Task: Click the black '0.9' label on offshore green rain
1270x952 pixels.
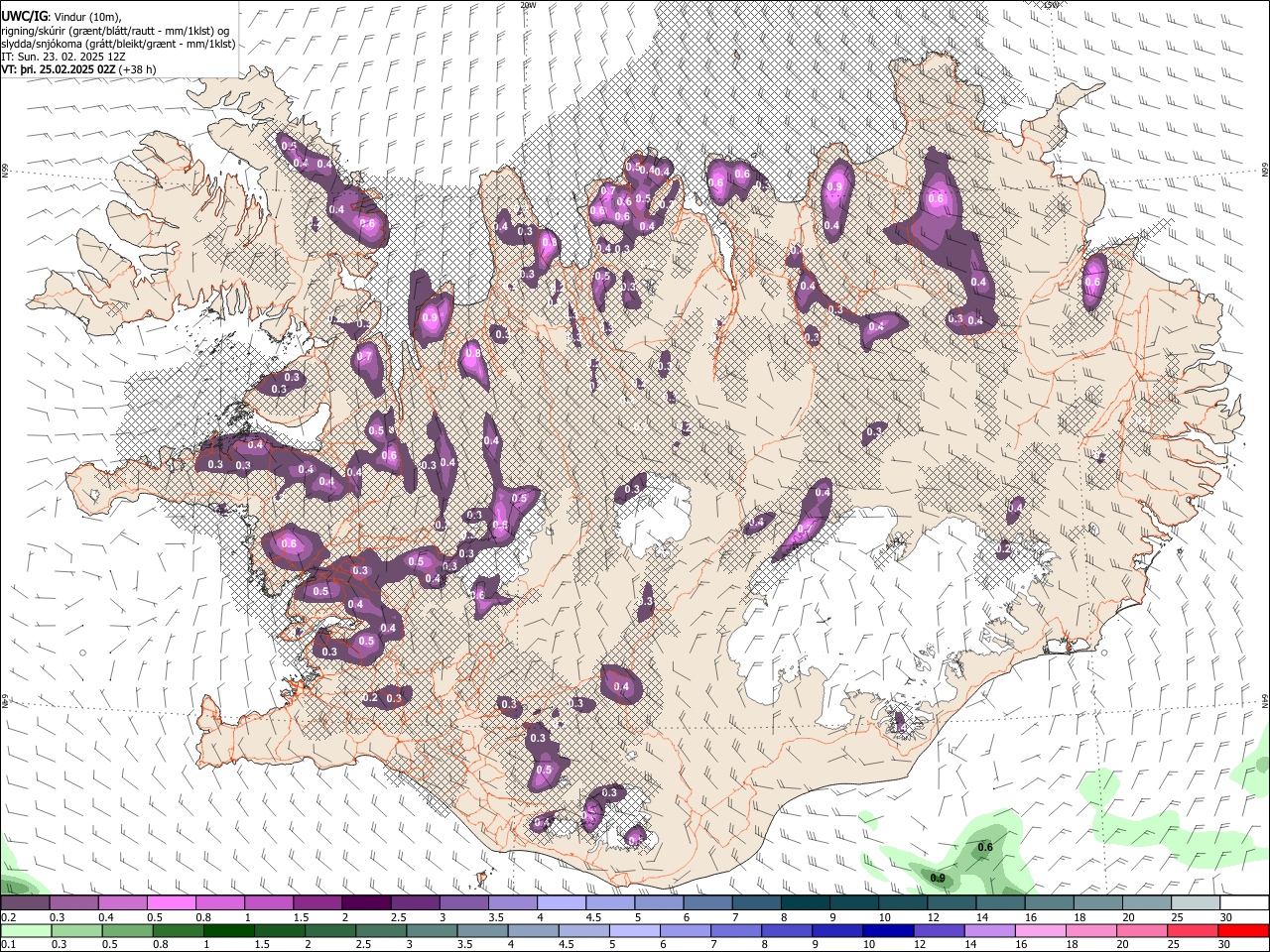Action: coord(937,879)
